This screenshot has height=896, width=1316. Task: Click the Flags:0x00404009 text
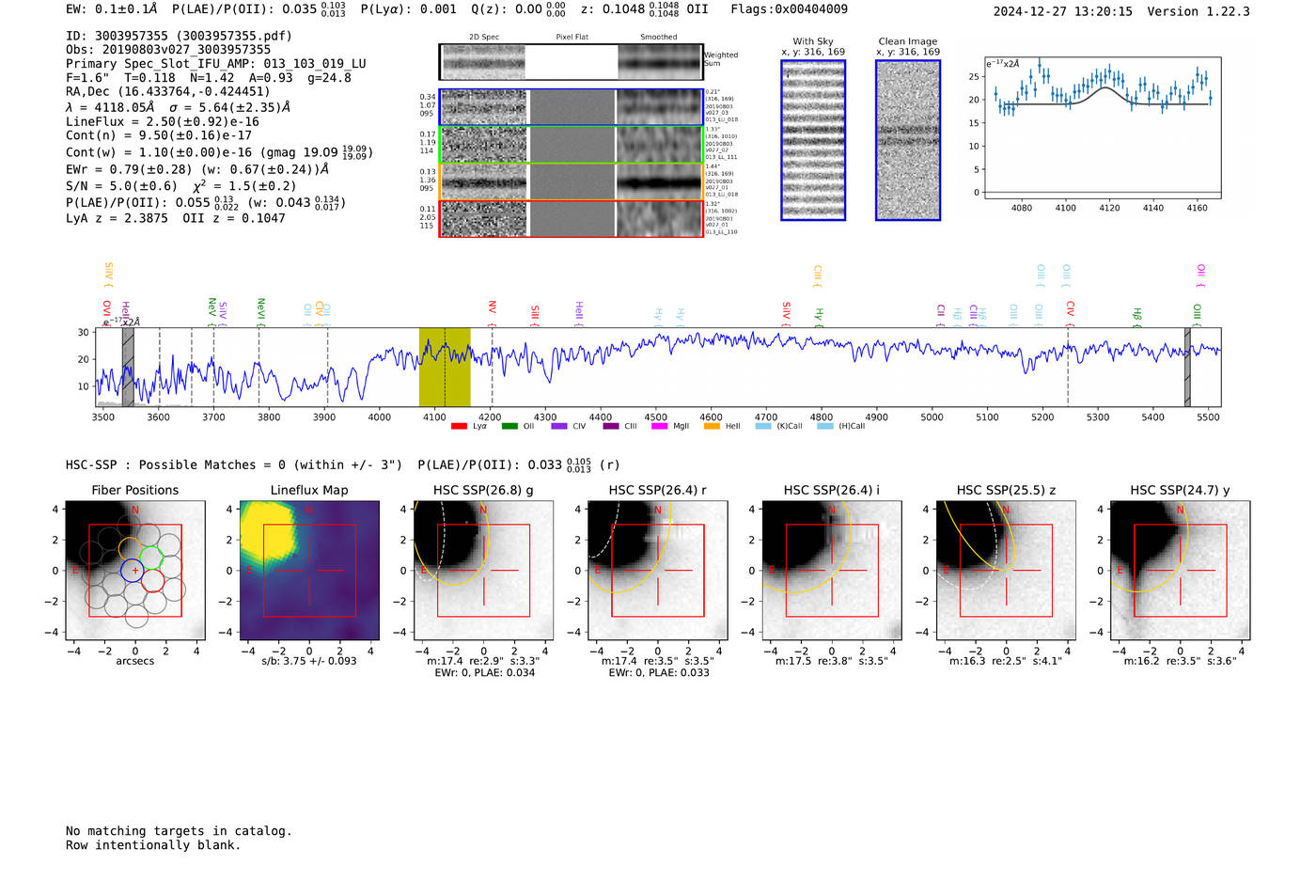click(x=790, y=9)
